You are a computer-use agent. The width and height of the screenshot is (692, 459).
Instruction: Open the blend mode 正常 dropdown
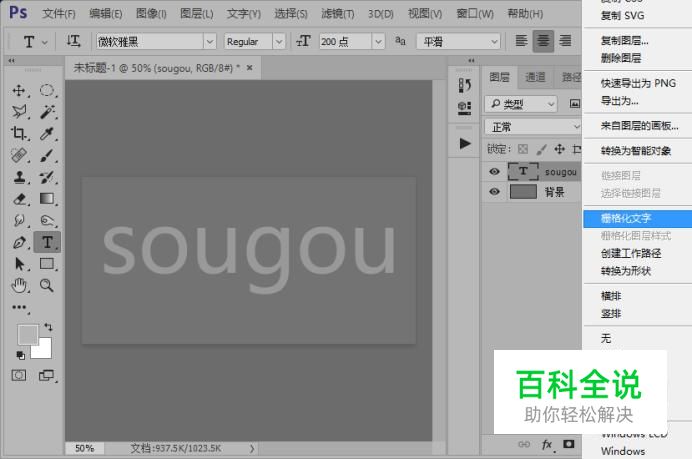(533, 127)
